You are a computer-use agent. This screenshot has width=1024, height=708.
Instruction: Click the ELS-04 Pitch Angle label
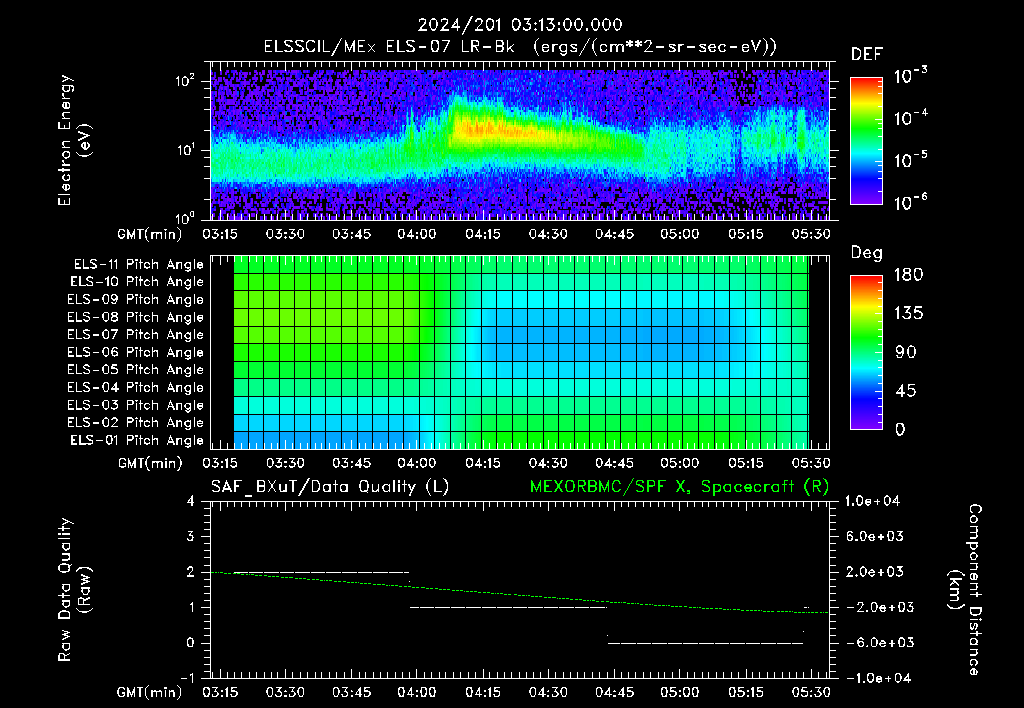(x=135, y=387)
